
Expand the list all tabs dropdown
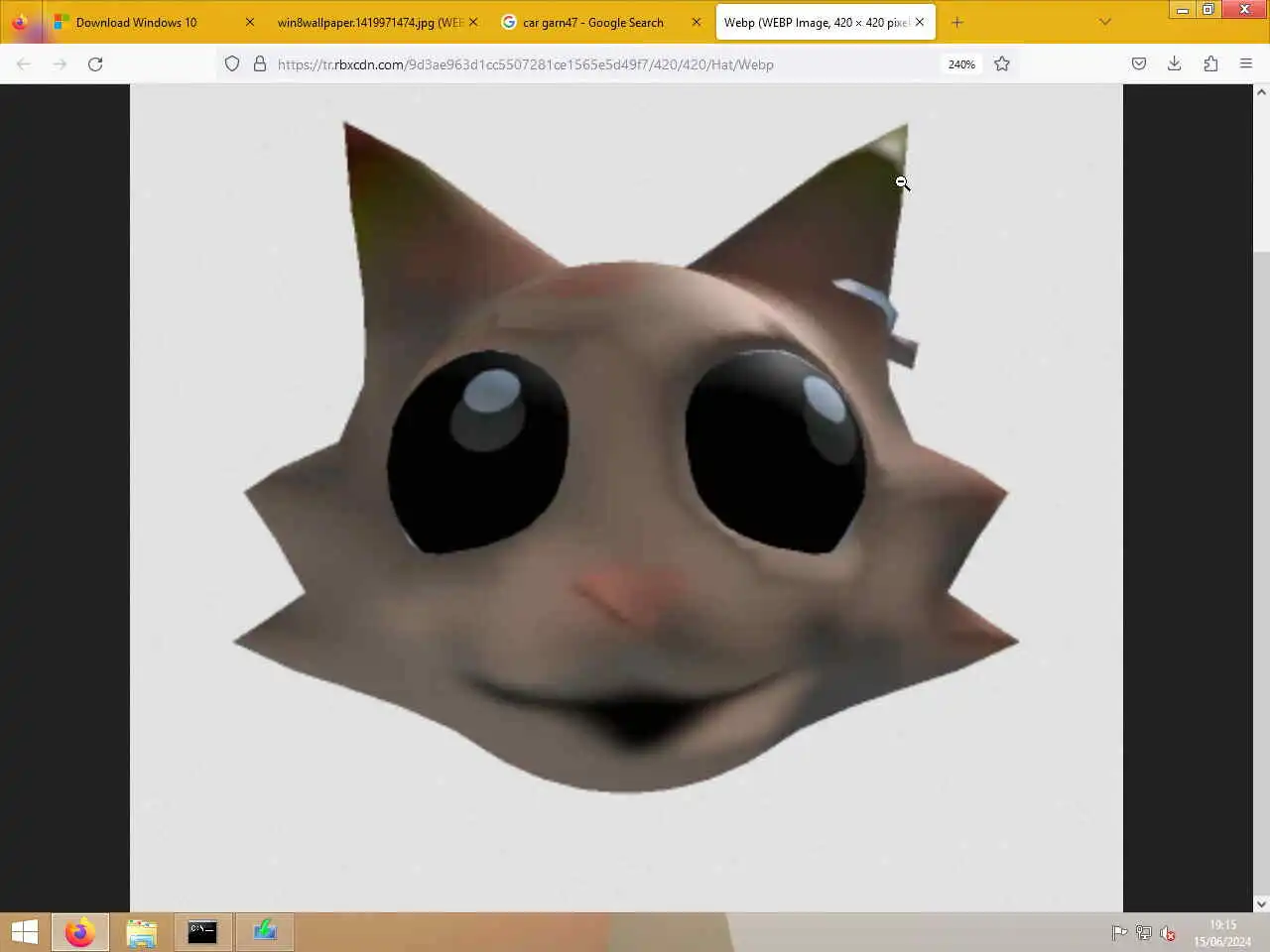tap(1105, 22)
